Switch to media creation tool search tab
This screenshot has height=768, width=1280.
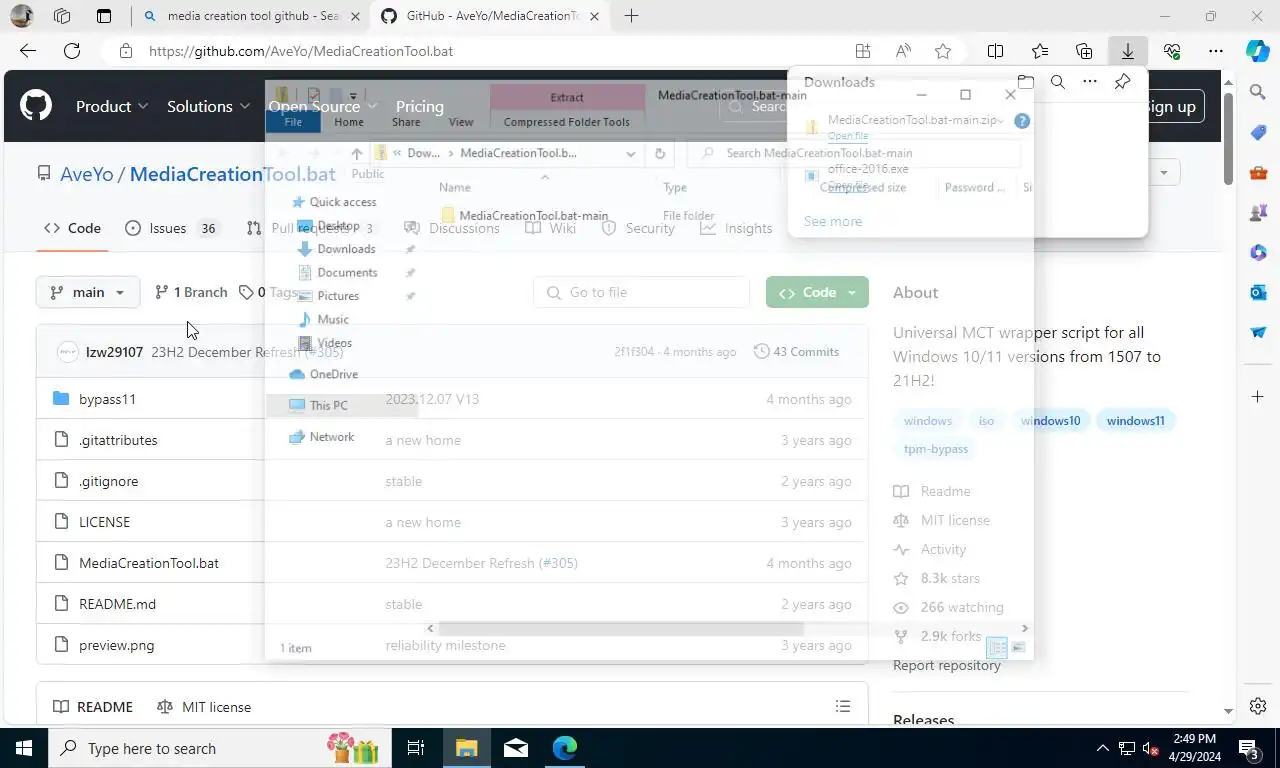click(x=251, y=16)
